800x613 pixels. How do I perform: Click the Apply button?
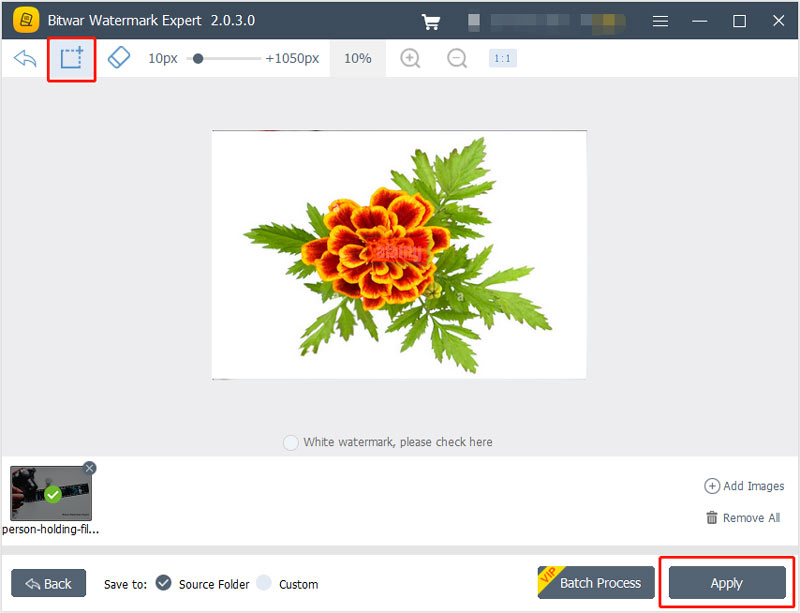(x=727, y=582)
